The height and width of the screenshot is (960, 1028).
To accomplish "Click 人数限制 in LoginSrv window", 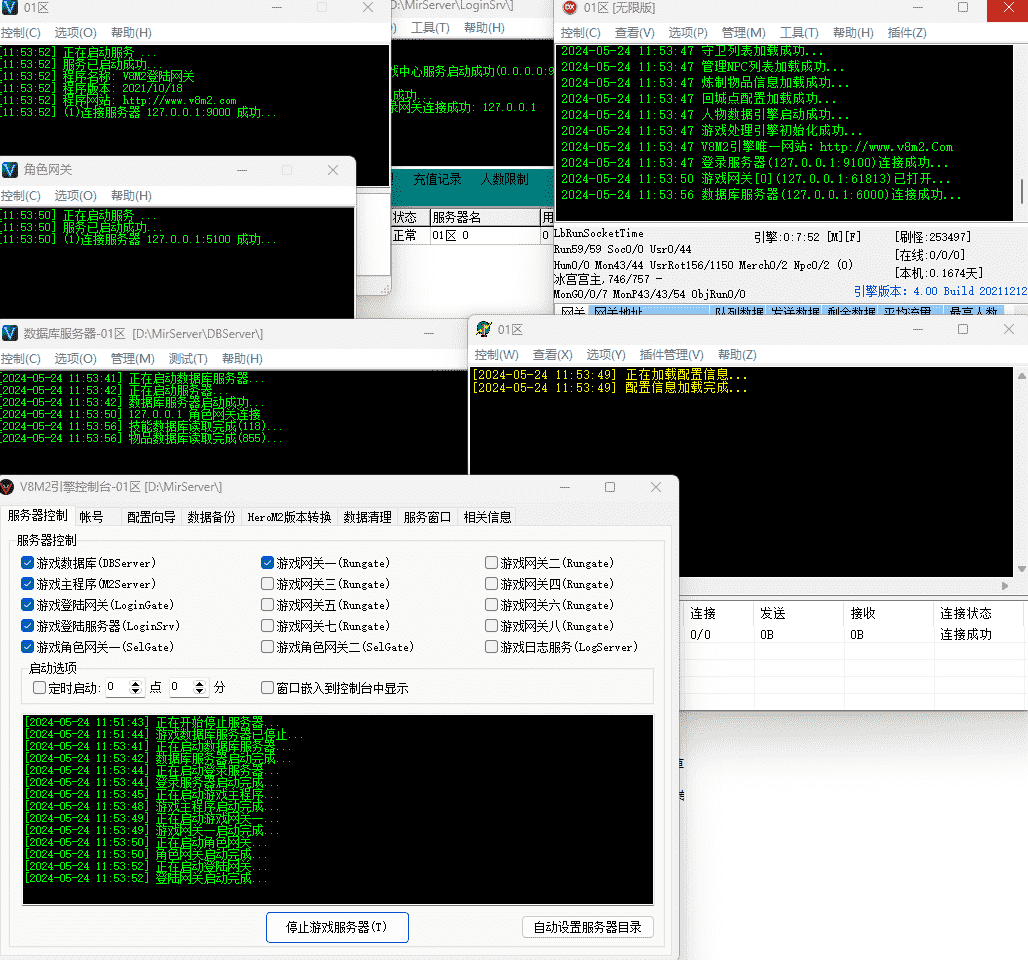I will click(x=504, y=179).
